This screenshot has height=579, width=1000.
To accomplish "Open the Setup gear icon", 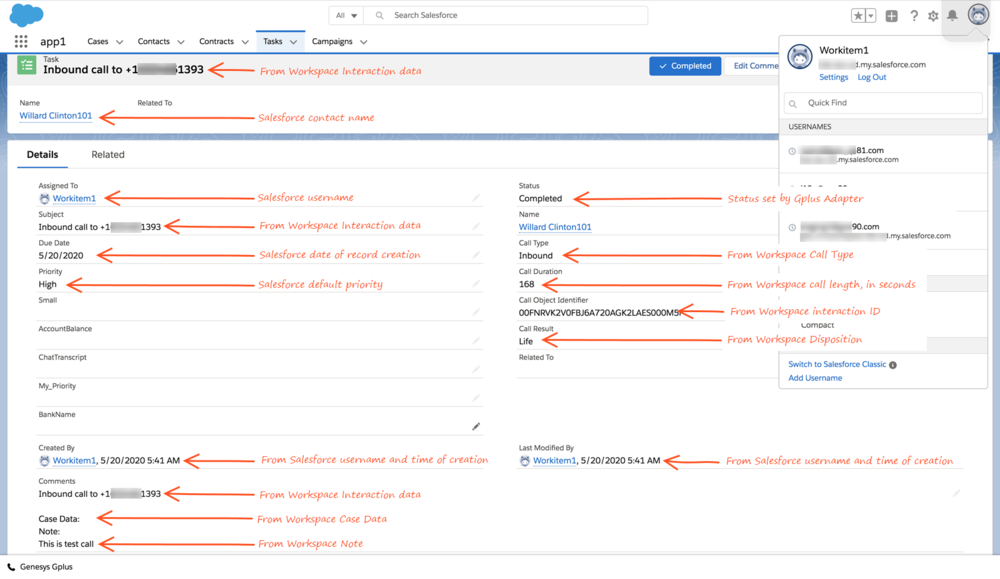I will pos(934,15).
